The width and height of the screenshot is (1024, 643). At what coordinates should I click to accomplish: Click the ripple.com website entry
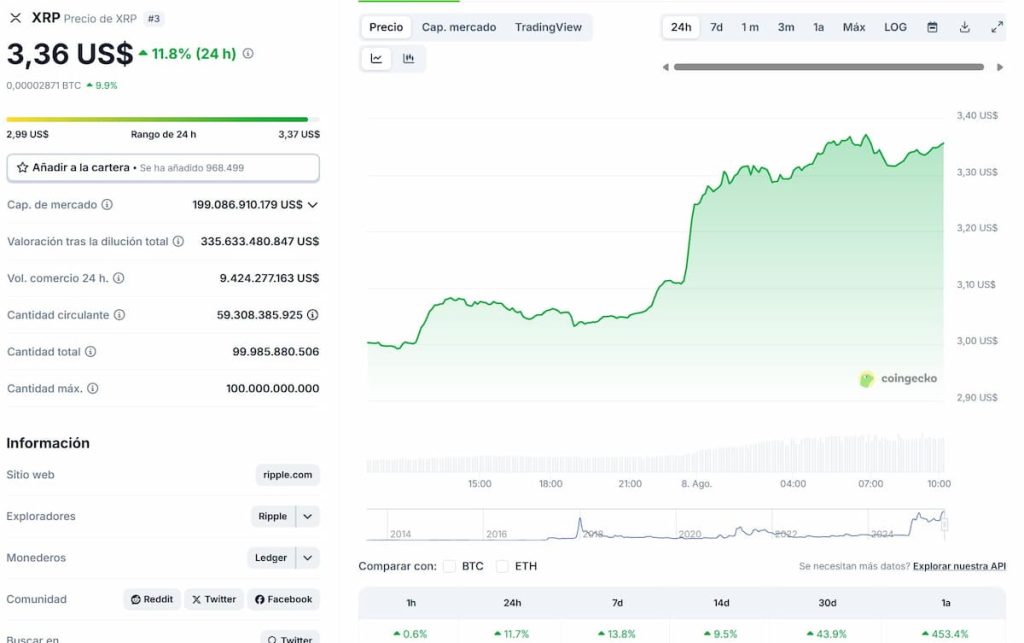[287, 474]
